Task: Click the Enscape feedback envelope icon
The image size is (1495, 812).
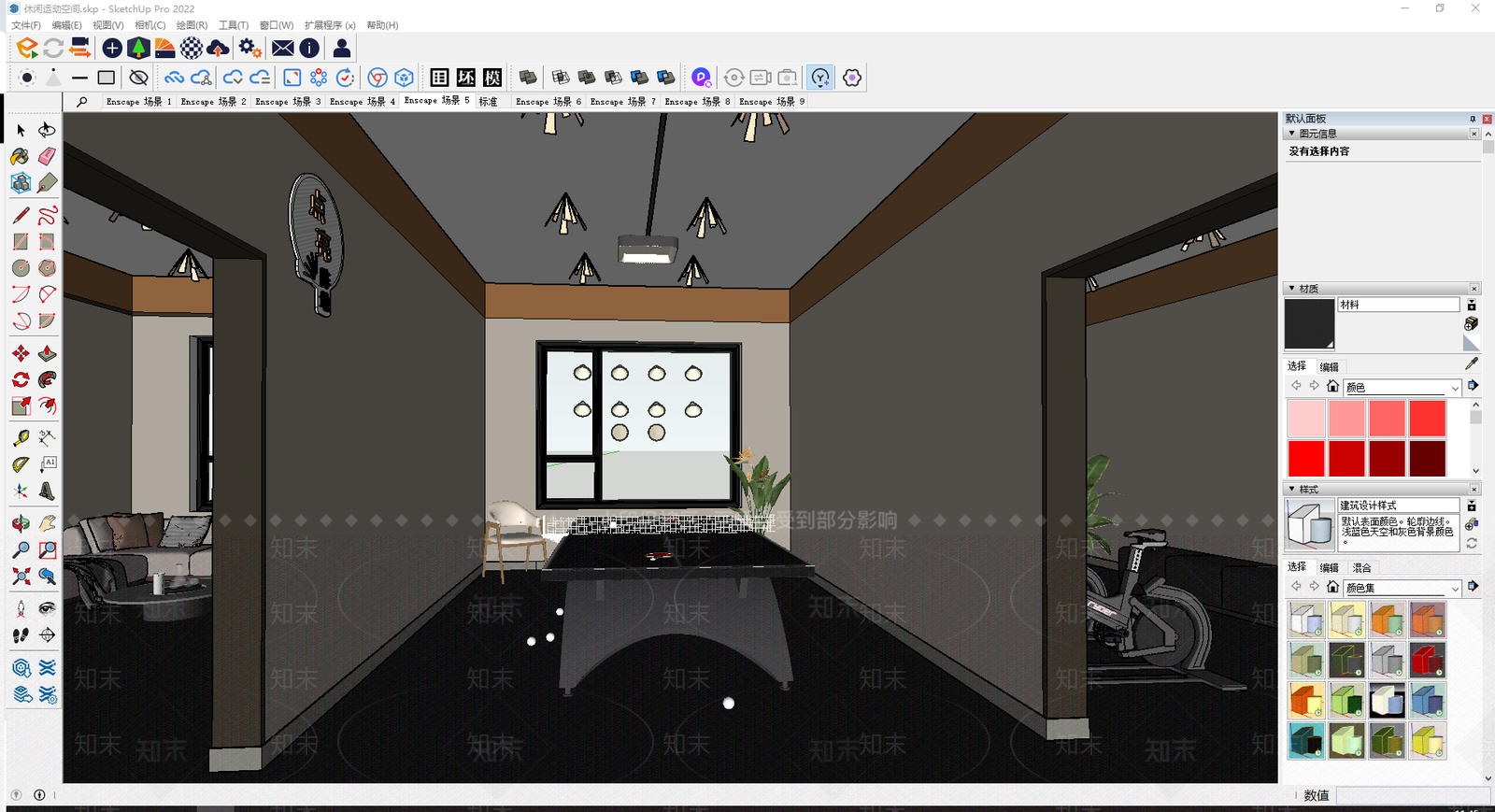Action: pos(282,48)
